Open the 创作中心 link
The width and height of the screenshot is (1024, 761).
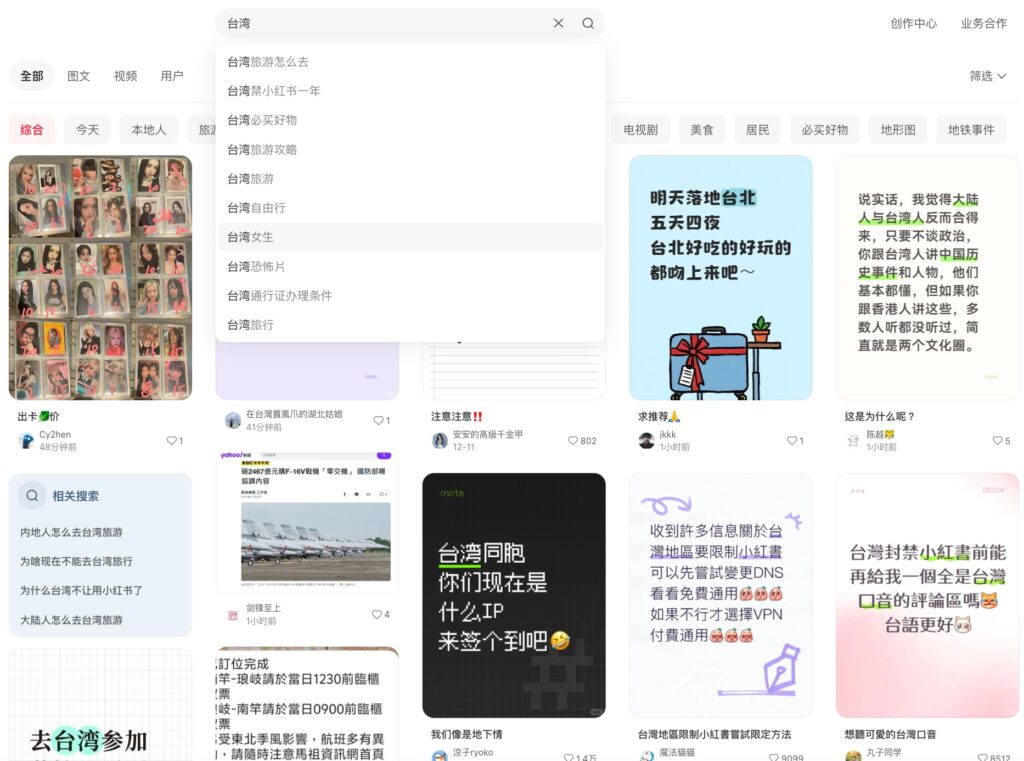coord(913,23)
